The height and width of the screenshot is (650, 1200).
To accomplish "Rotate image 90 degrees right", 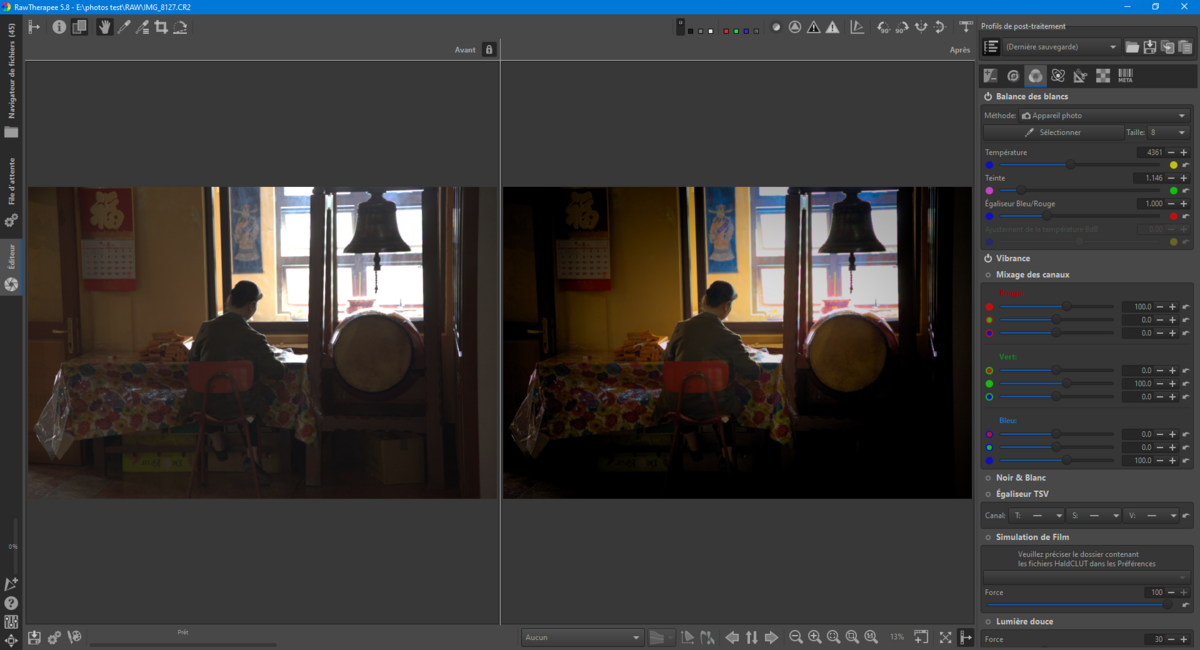I will [x=902, y=27].
